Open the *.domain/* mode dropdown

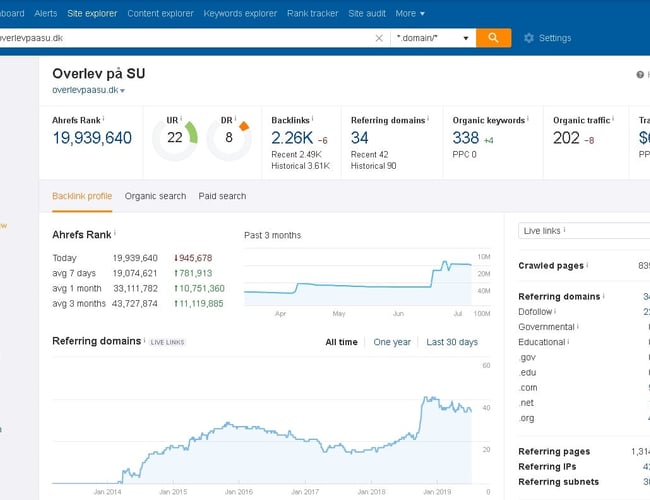(432, 38)
